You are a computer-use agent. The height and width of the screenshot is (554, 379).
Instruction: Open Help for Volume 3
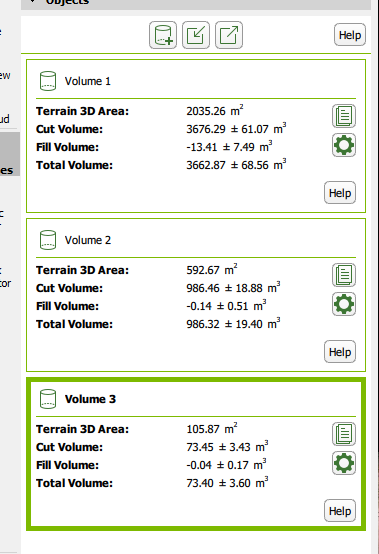(340, 511)
